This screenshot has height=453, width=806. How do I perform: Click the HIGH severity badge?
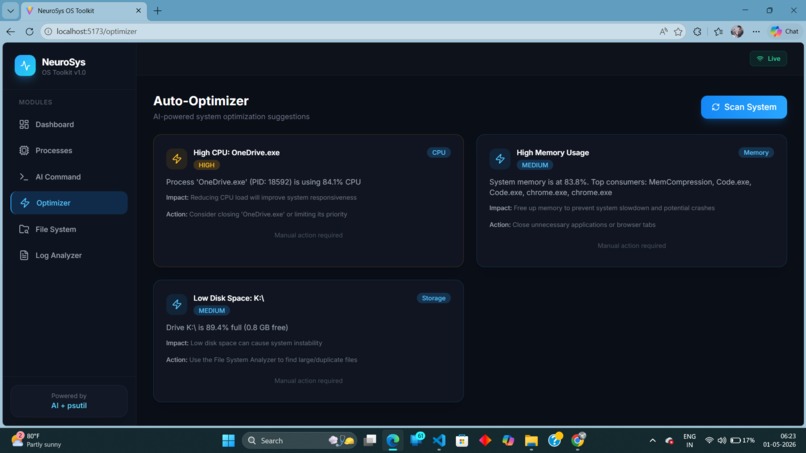207,165
